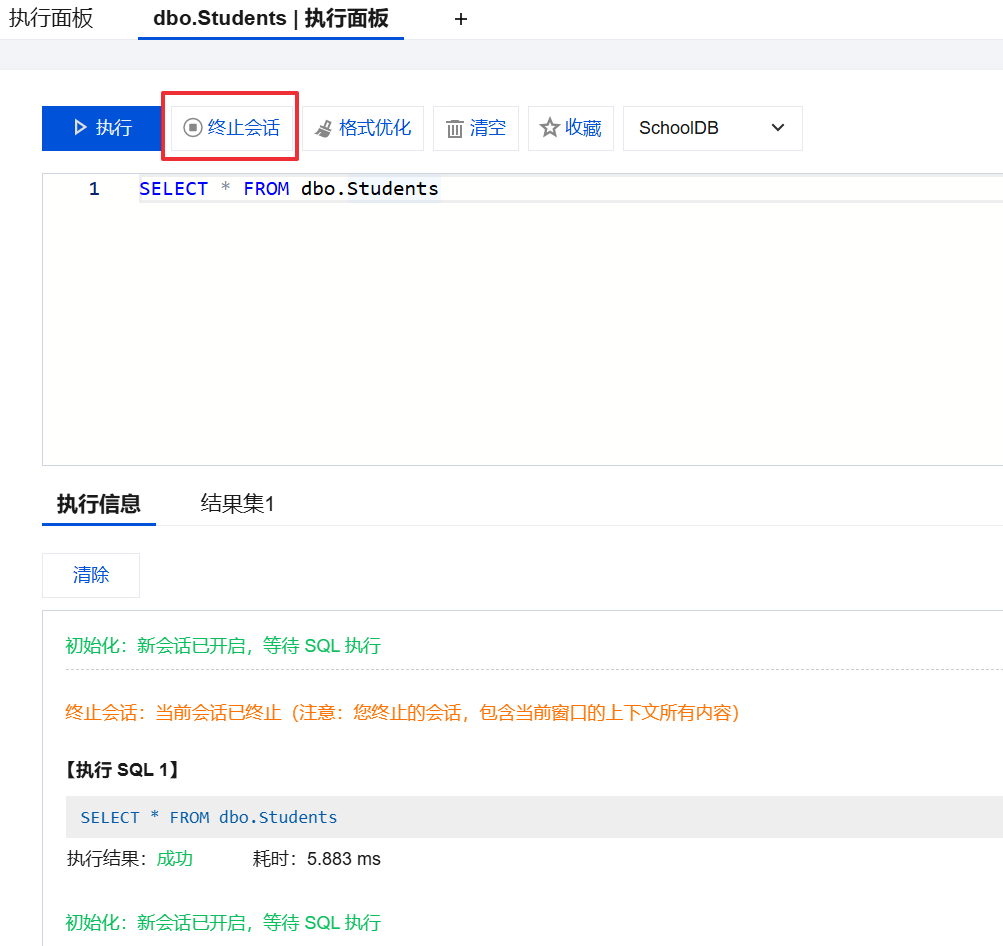Click the SELECT keyword in the editor
The image size is (1003, 946).
click(173, 189)
